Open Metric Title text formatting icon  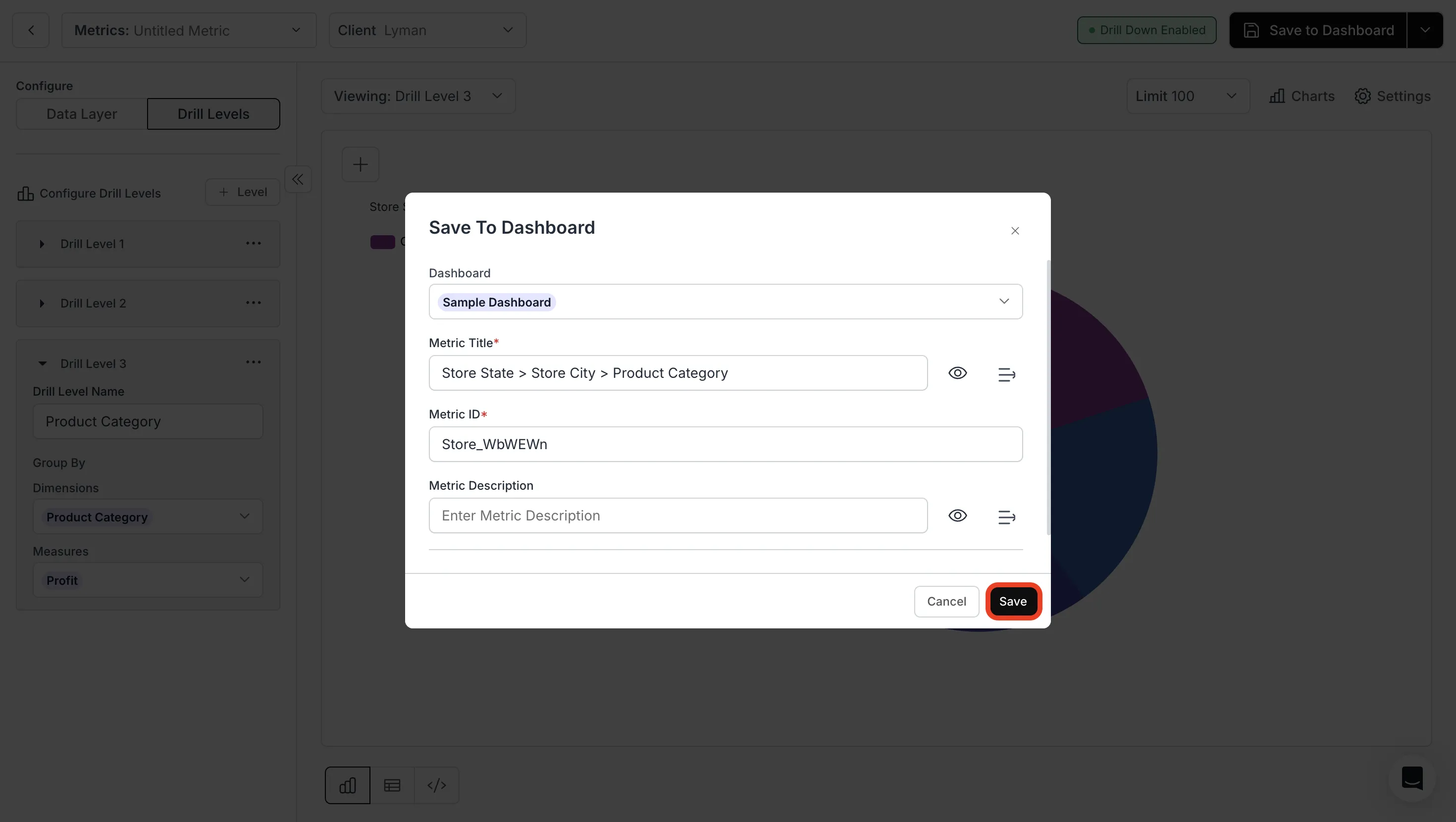coord(1007,374)
